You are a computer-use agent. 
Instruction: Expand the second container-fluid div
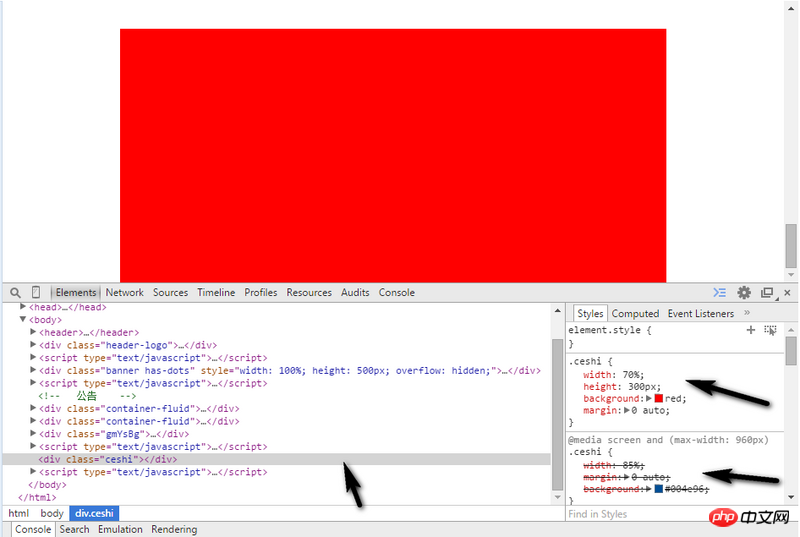coord(33,421)
